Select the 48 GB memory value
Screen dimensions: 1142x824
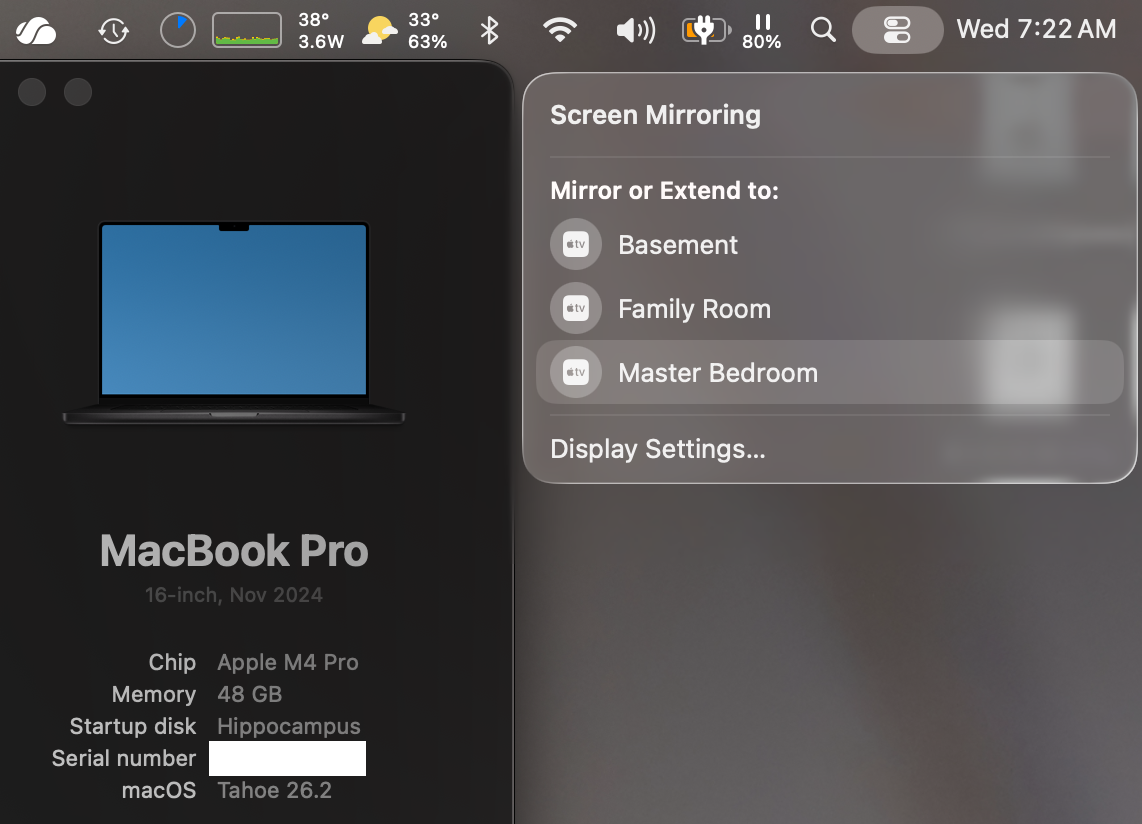(249, 694)
